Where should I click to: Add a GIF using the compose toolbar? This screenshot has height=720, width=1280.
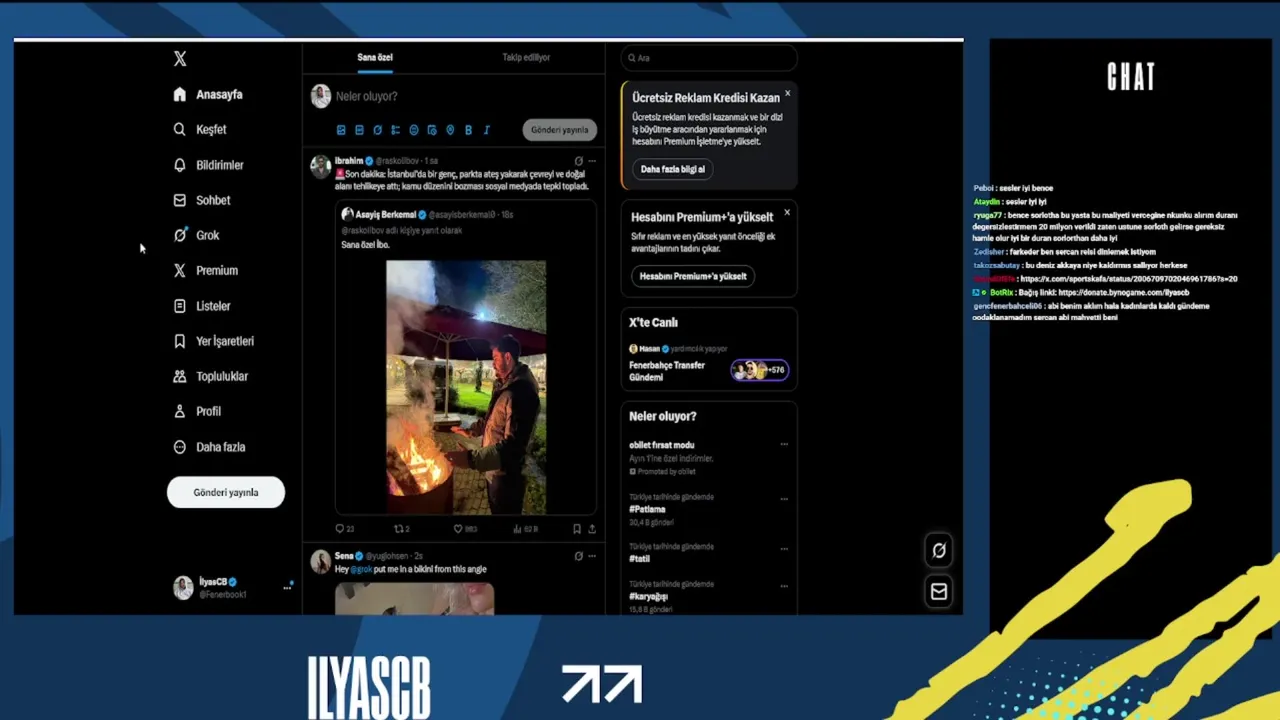pos(359,130)
